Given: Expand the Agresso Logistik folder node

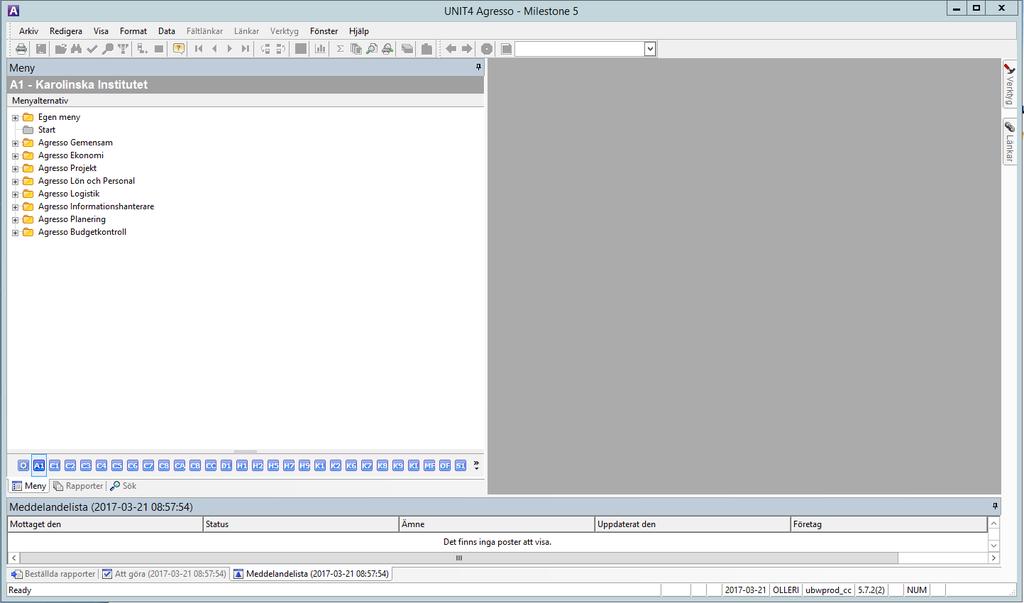Looking at the screenshot, I should tap(15, 194).
